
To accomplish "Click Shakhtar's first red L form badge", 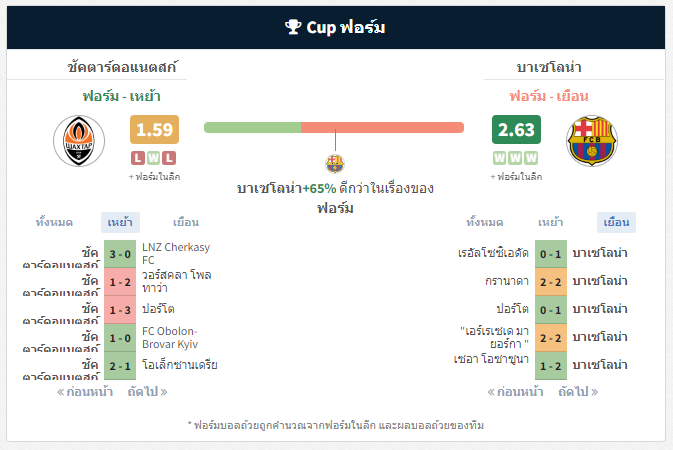I will pyautogui.click(x=138, y=158).
